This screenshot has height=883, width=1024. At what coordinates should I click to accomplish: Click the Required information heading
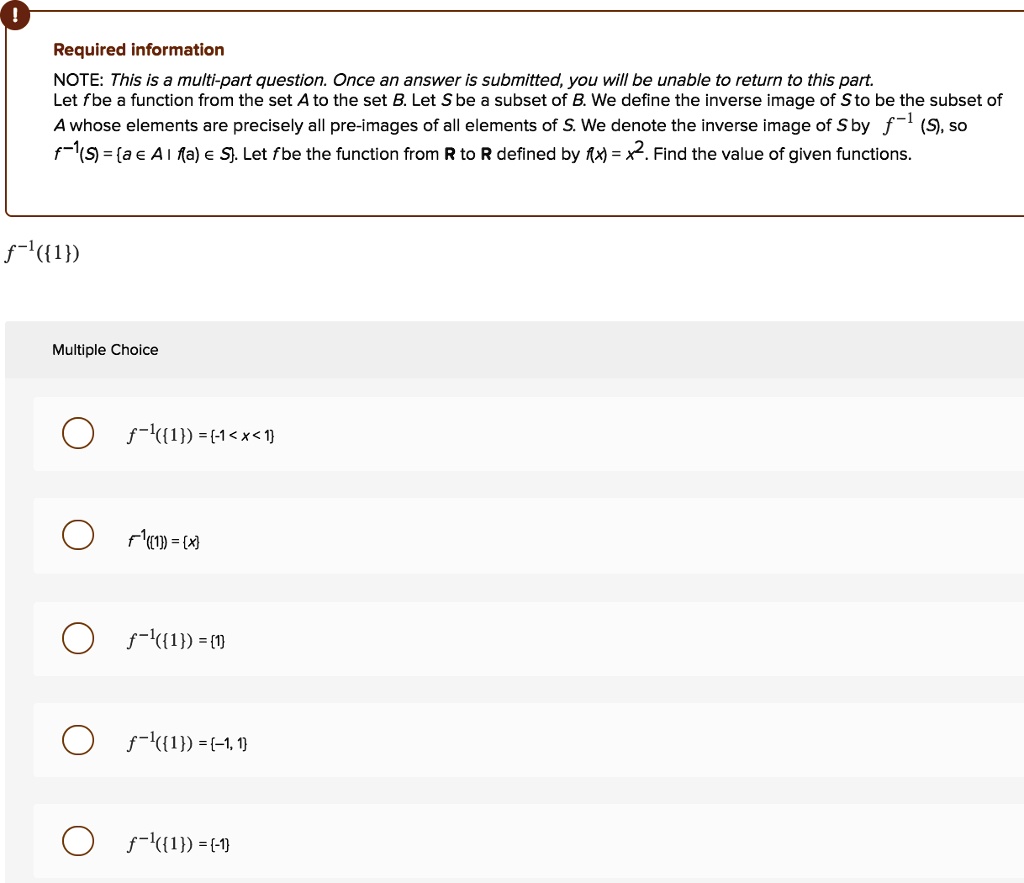(137, 49)
